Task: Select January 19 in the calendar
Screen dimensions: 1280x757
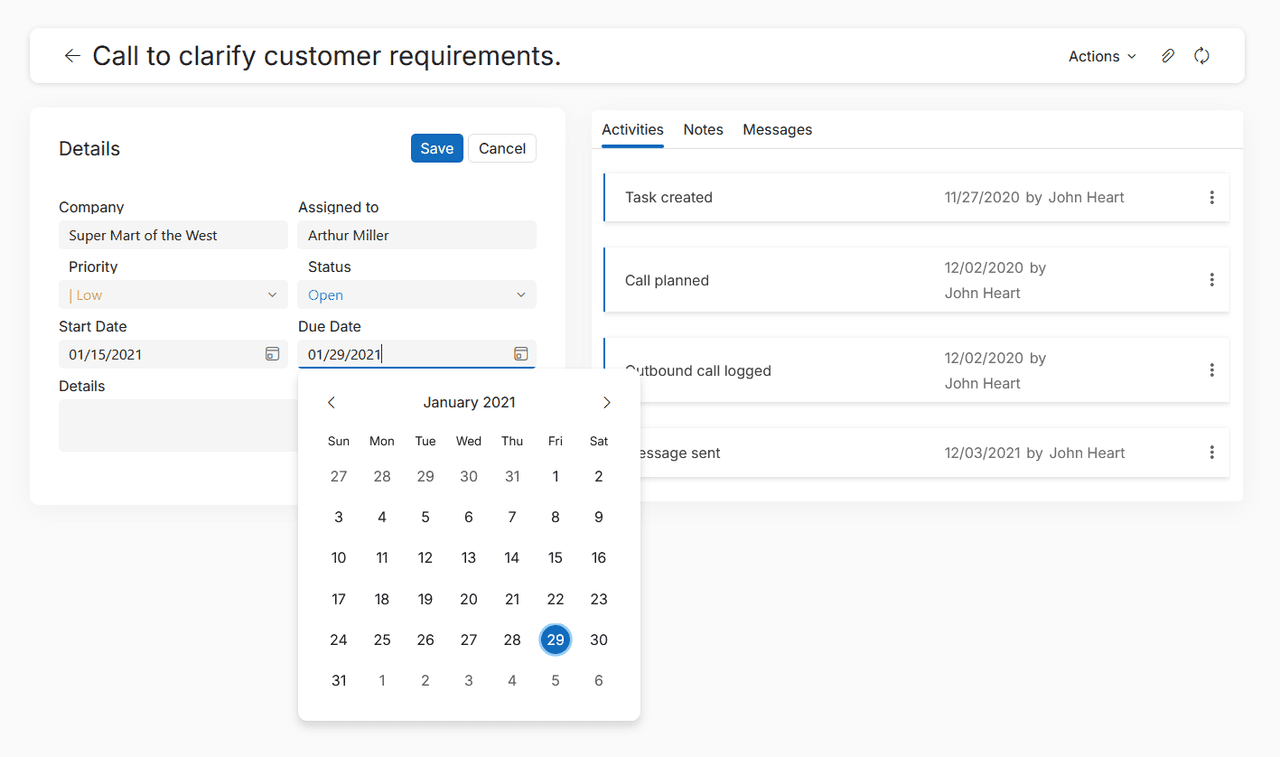Action: [425, 599]
